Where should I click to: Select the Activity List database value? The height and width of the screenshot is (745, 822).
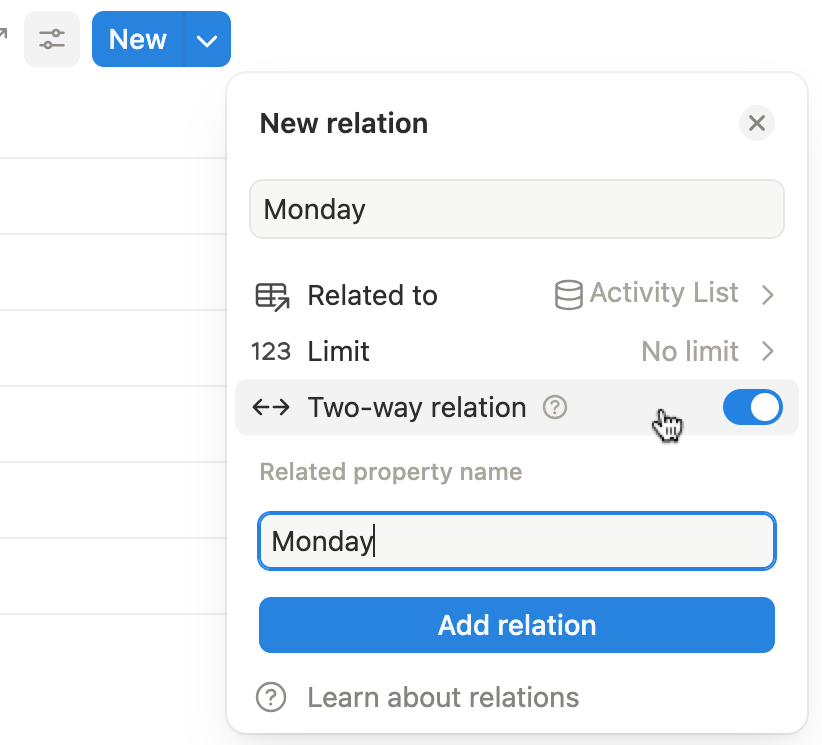(x=663, y=294)
